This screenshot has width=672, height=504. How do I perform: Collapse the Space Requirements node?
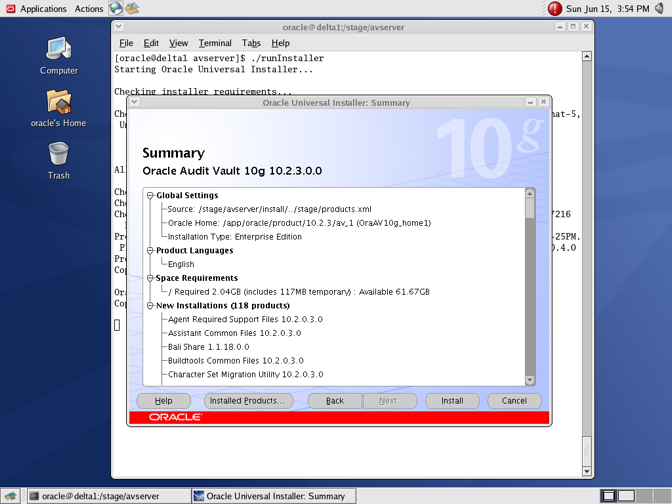[150, 278]
